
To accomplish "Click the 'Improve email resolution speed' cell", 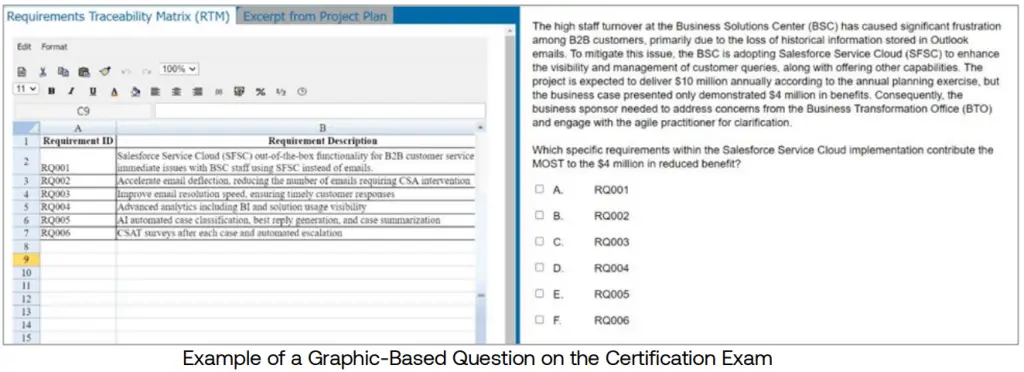I will [296, 194].
